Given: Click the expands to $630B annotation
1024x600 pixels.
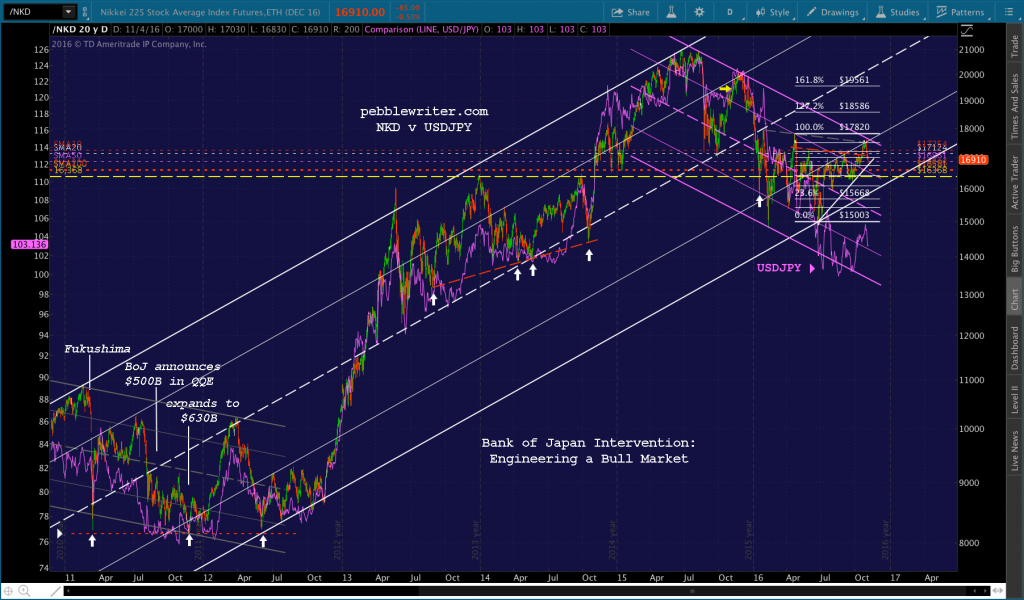Looking at the screenshot, I should (202, 410).
